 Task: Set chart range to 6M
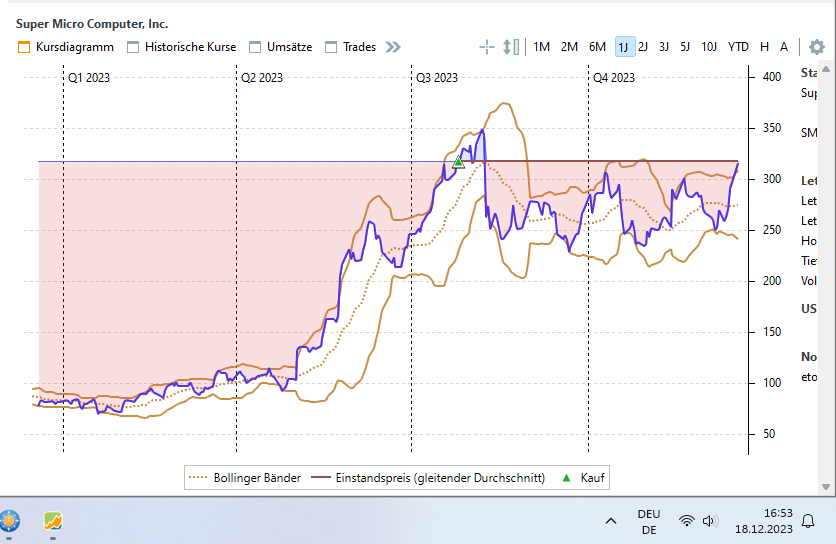coord(597,47)
